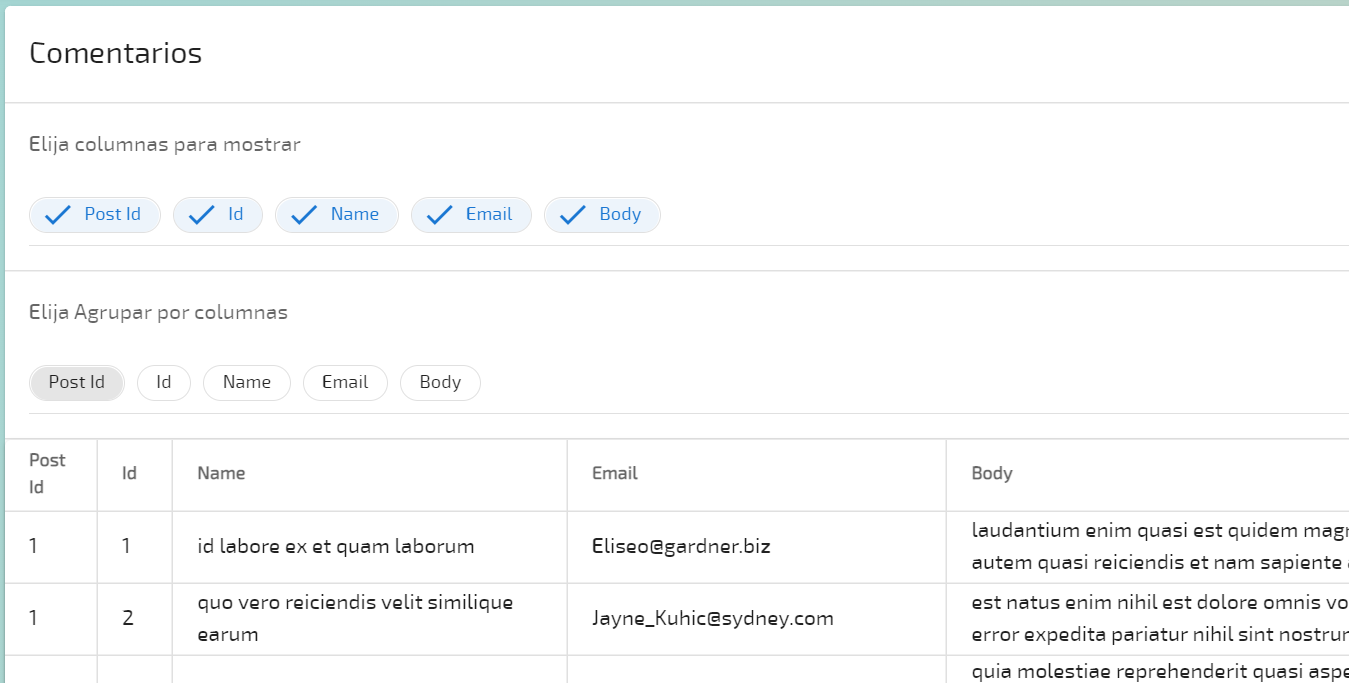
Task: Group rows by the Name chip
Action: pyautogui.click(x=247, y=383)
